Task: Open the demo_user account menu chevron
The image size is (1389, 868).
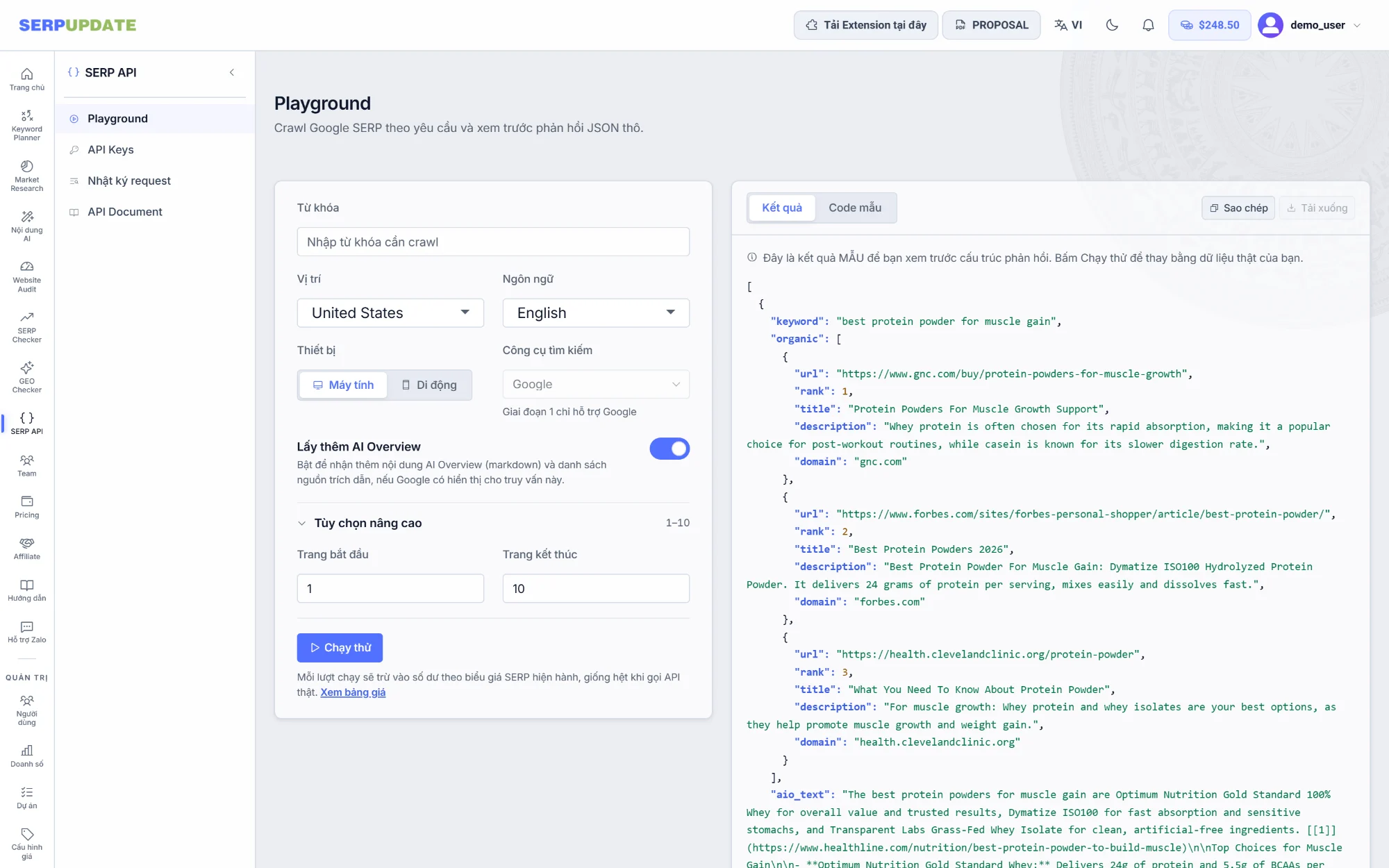Action: [1357, 25]
